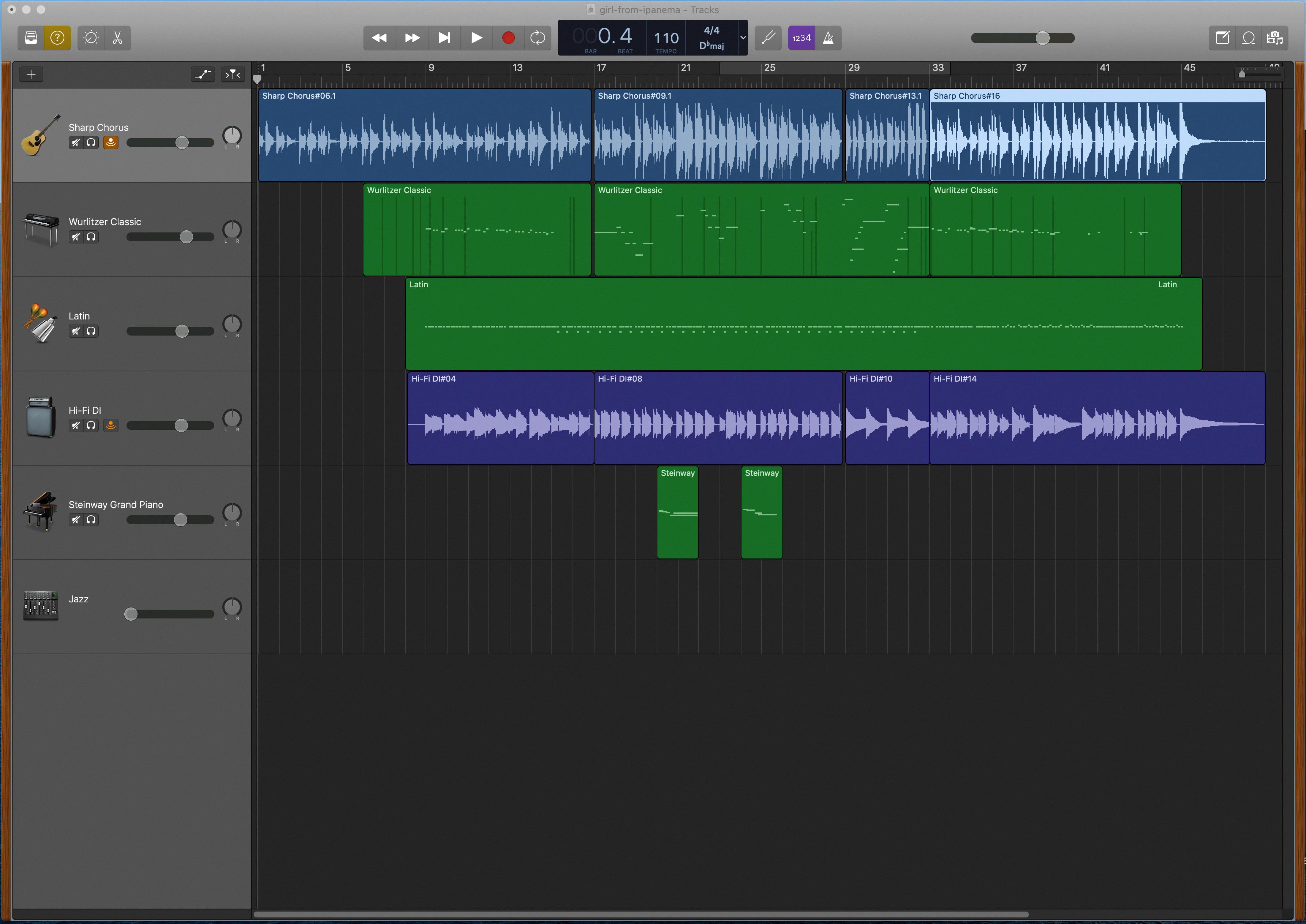The height and width of the screenshot is (924, 1306).
Task: Mute the Hi-Fi DI track
Action: [76, 425]
